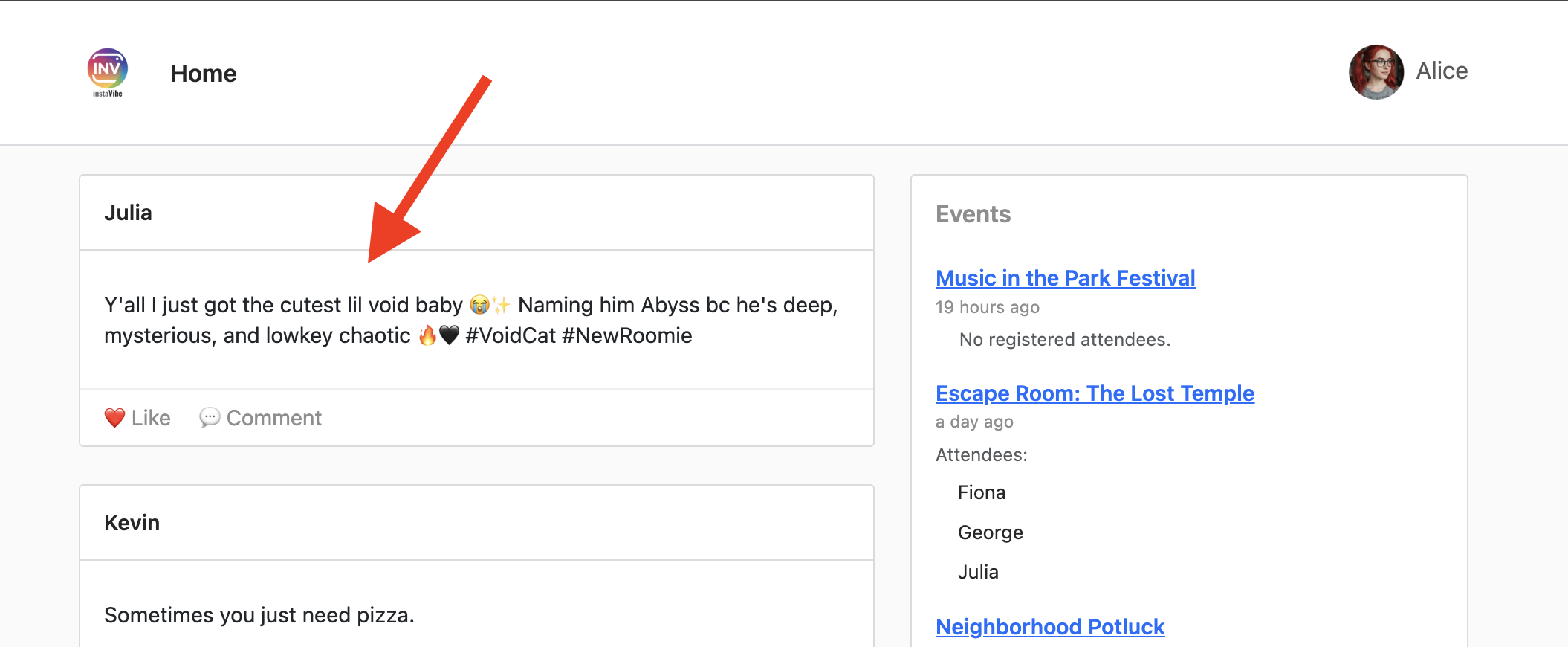The width and height of the screenshot is (1568, 647).
Task: Click the InstaVibe logo icon
Action: tap(108, 71)
